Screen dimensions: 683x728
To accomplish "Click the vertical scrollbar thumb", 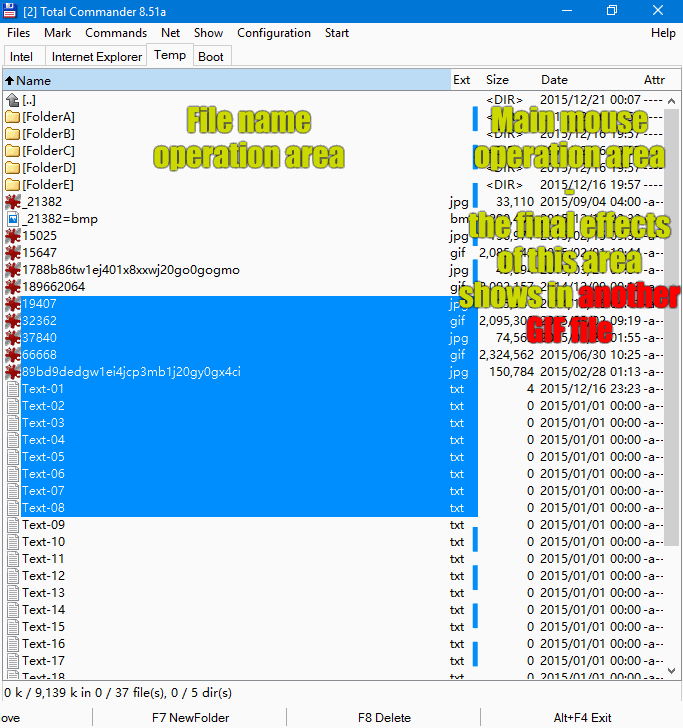I will click(x=671, y=327).
